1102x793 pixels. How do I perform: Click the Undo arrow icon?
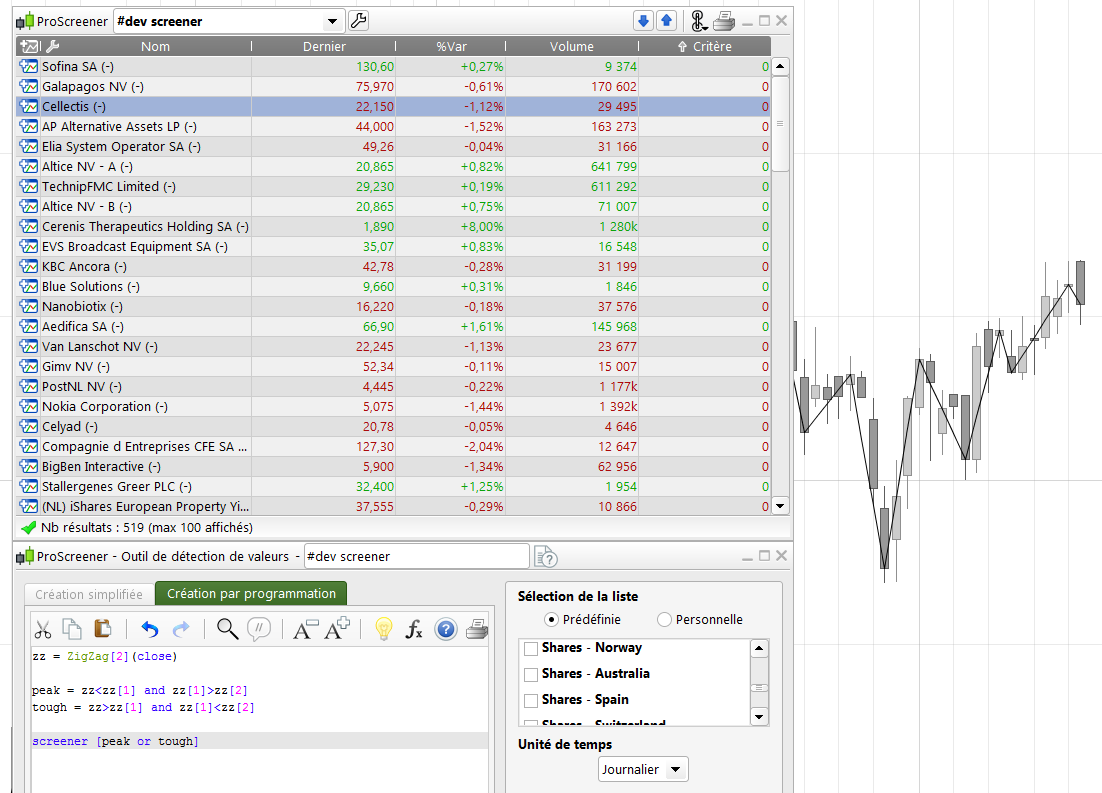coord(150,629)
